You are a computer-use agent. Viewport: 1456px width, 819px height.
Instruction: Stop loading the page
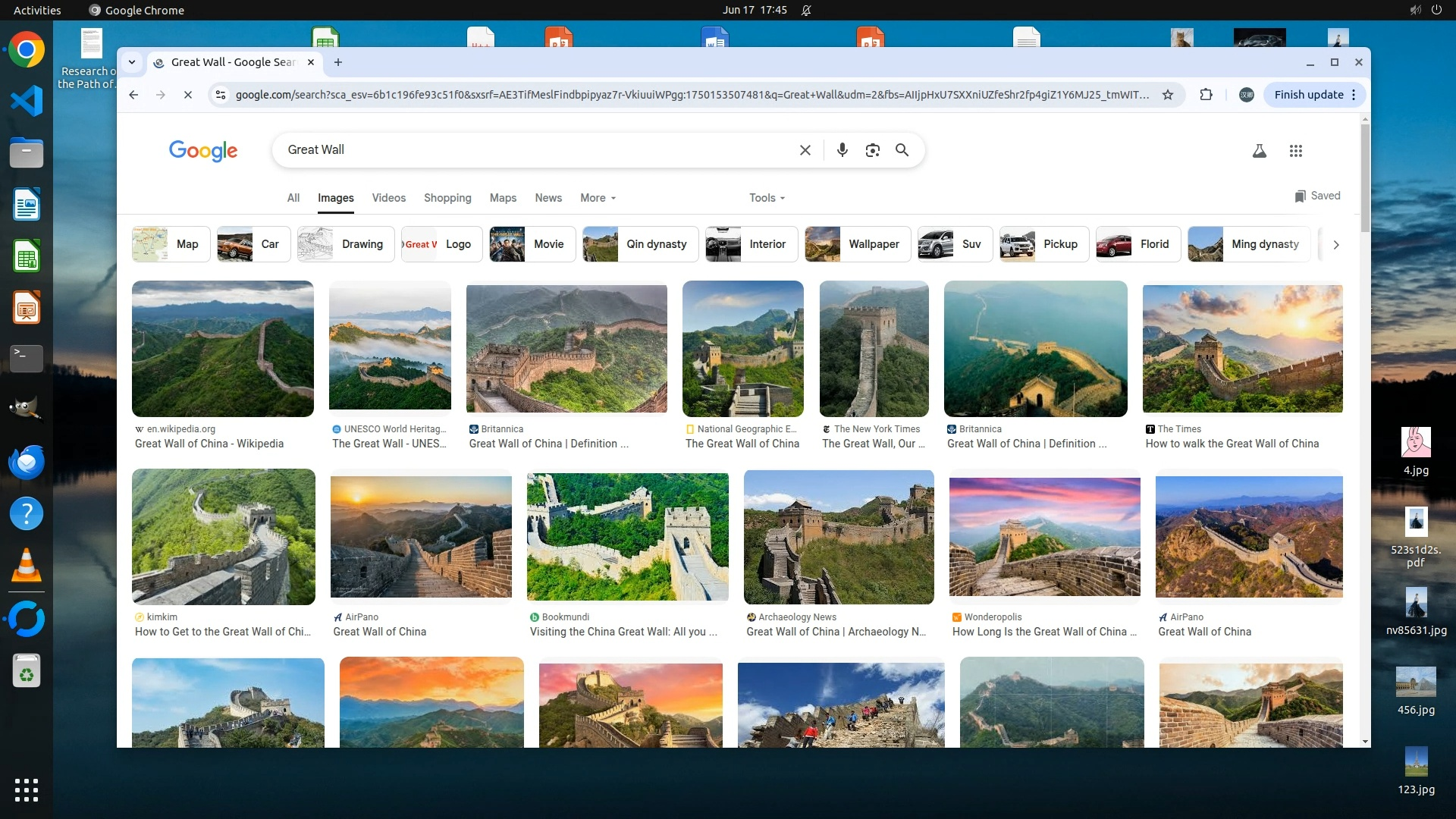(188, 95)
